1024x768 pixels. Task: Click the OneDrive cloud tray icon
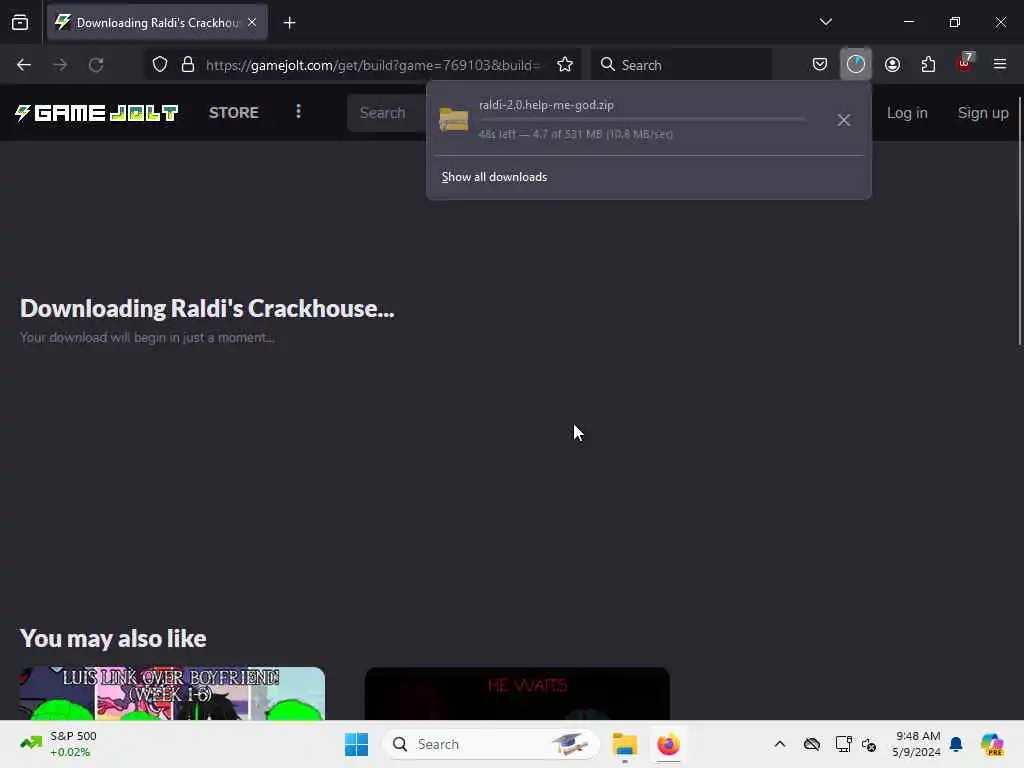coord(812,744)
